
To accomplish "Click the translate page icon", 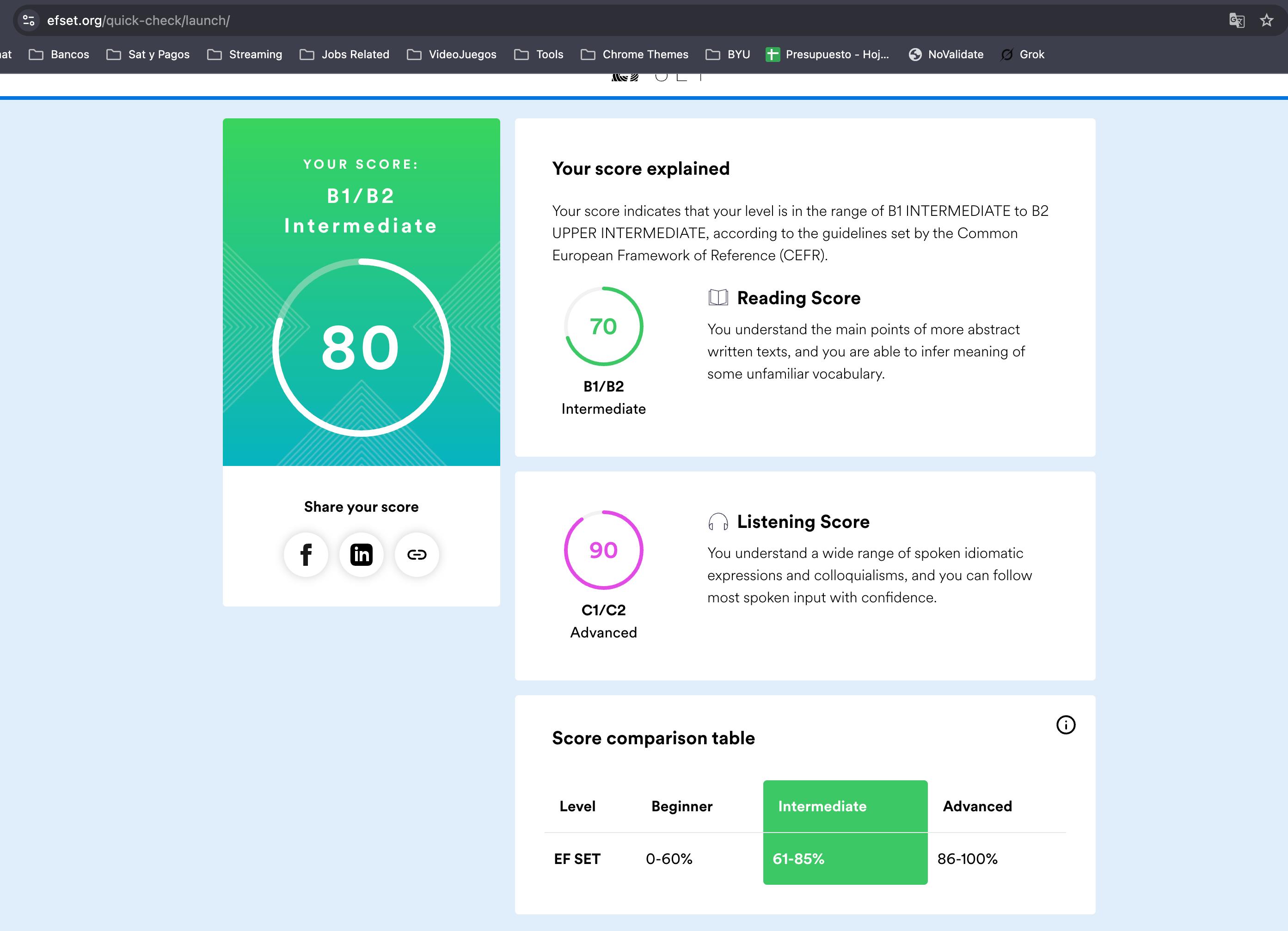I will (x=1236, y=20).
